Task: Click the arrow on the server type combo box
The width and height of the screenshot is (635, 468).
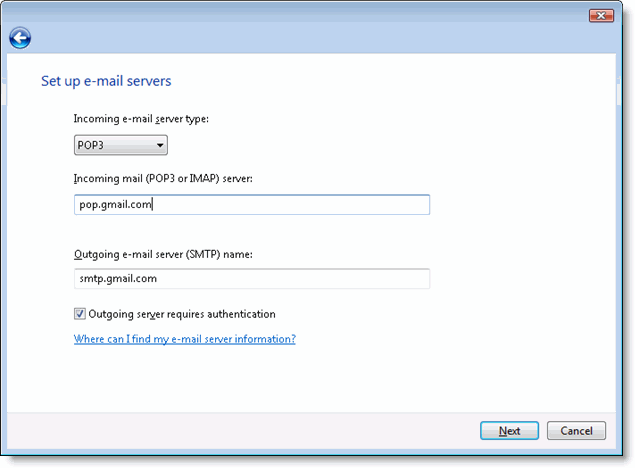Action: (x=159, y=146)
